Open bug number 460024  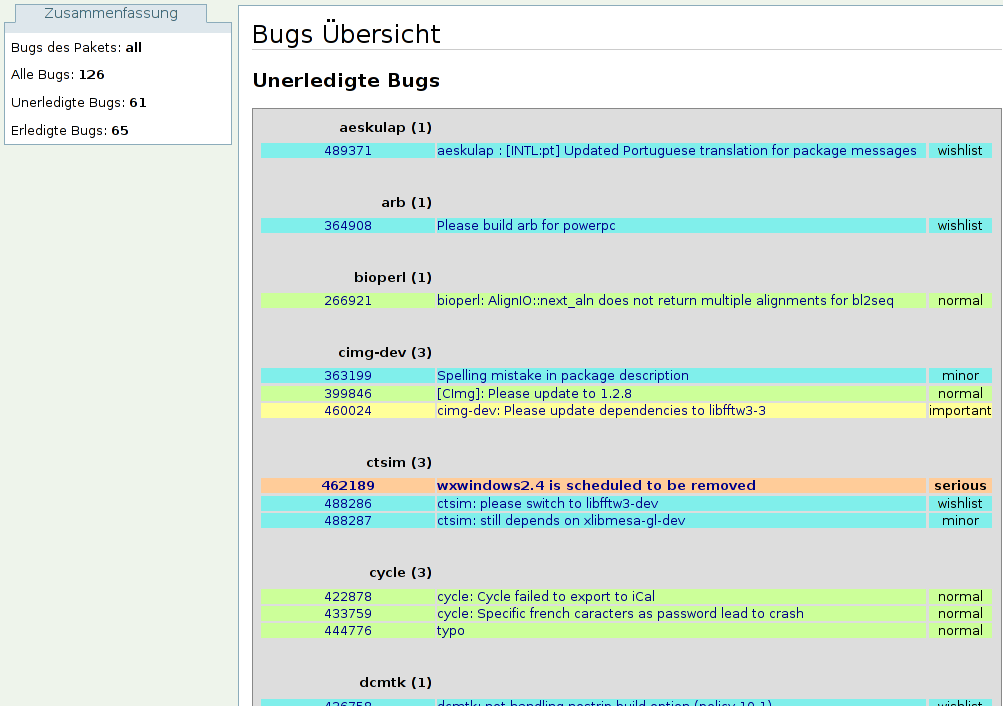347,411
